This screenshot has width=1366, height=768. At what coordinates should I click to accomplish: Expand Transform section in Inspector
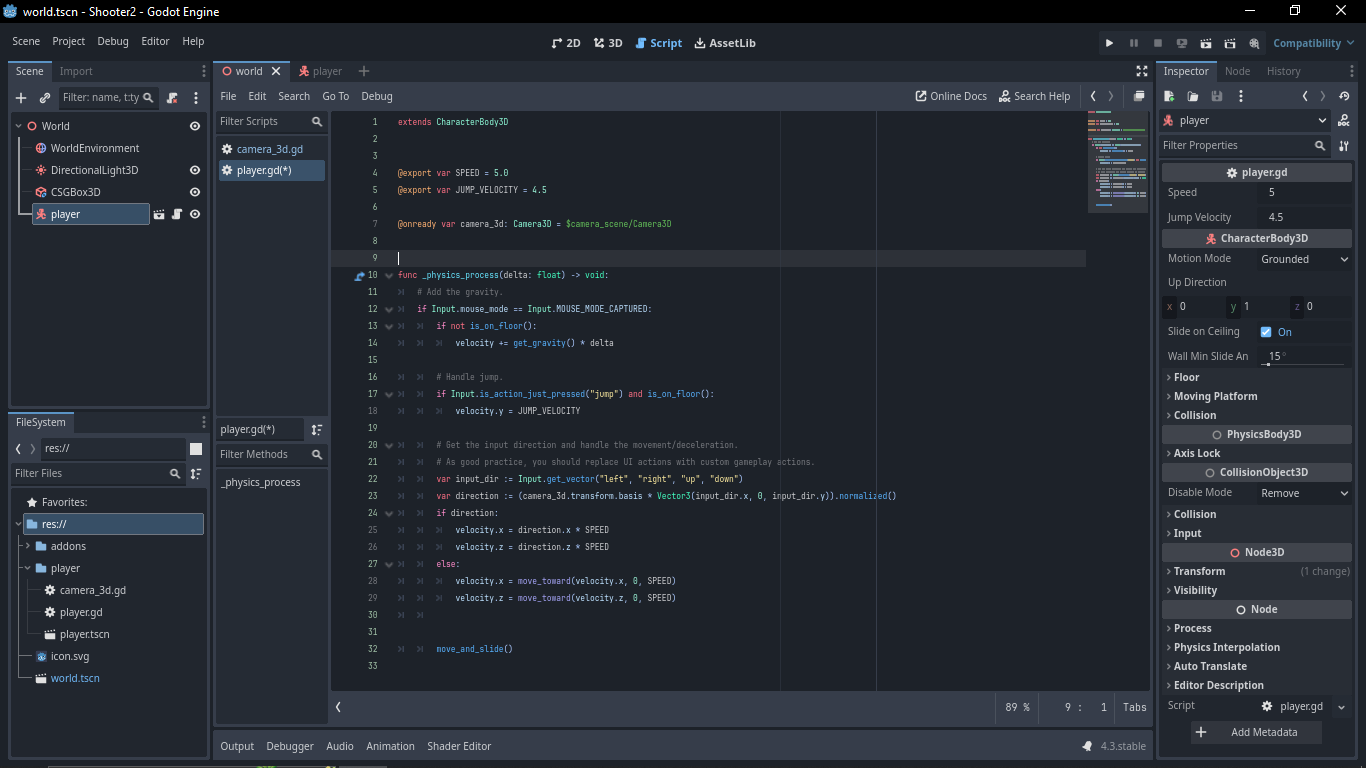click(1257, 571)
